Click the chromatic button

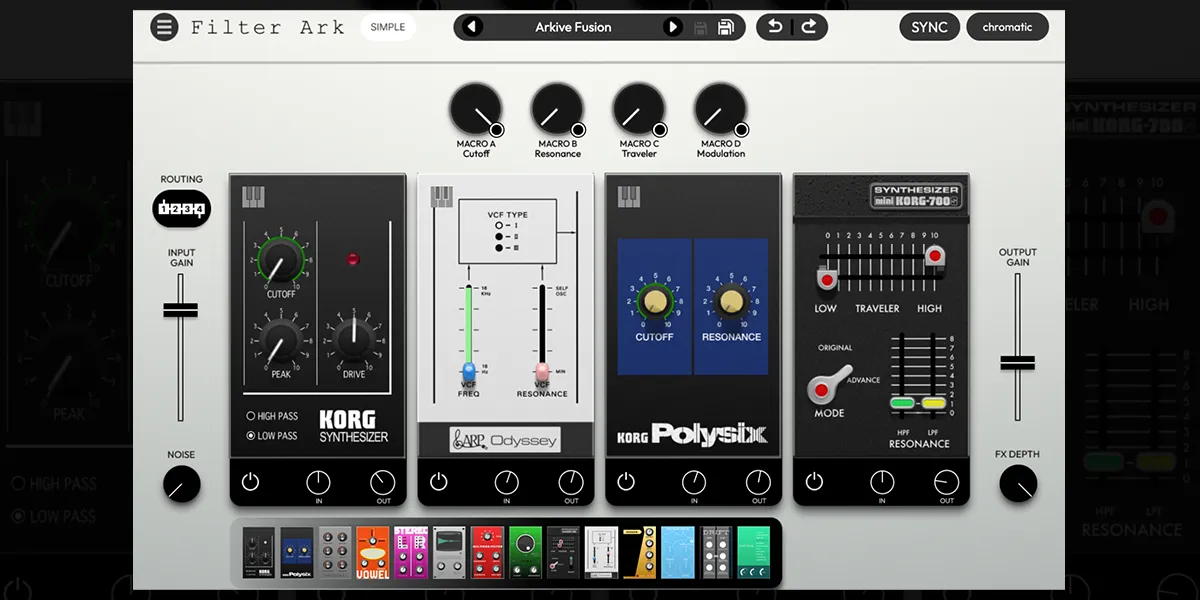tap(1007, 26)
